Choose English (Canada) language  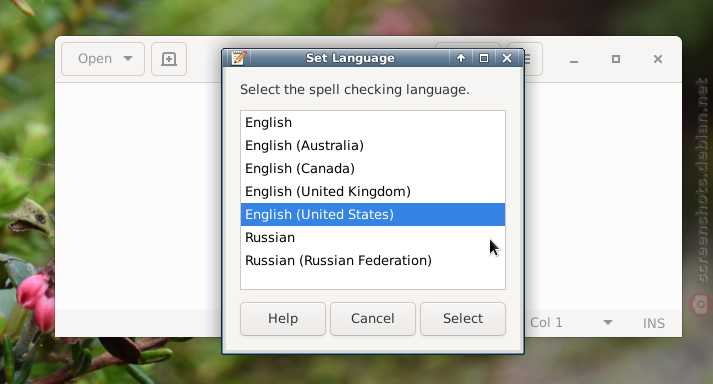373,168
